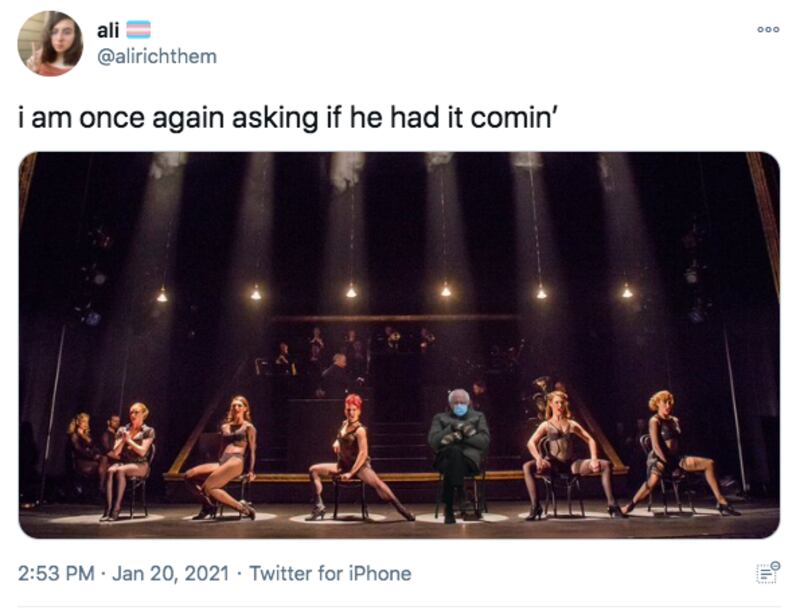Click the pride flag emoji beside the name
The height and width of the screenshot is (610, 800).
point(137,31)
